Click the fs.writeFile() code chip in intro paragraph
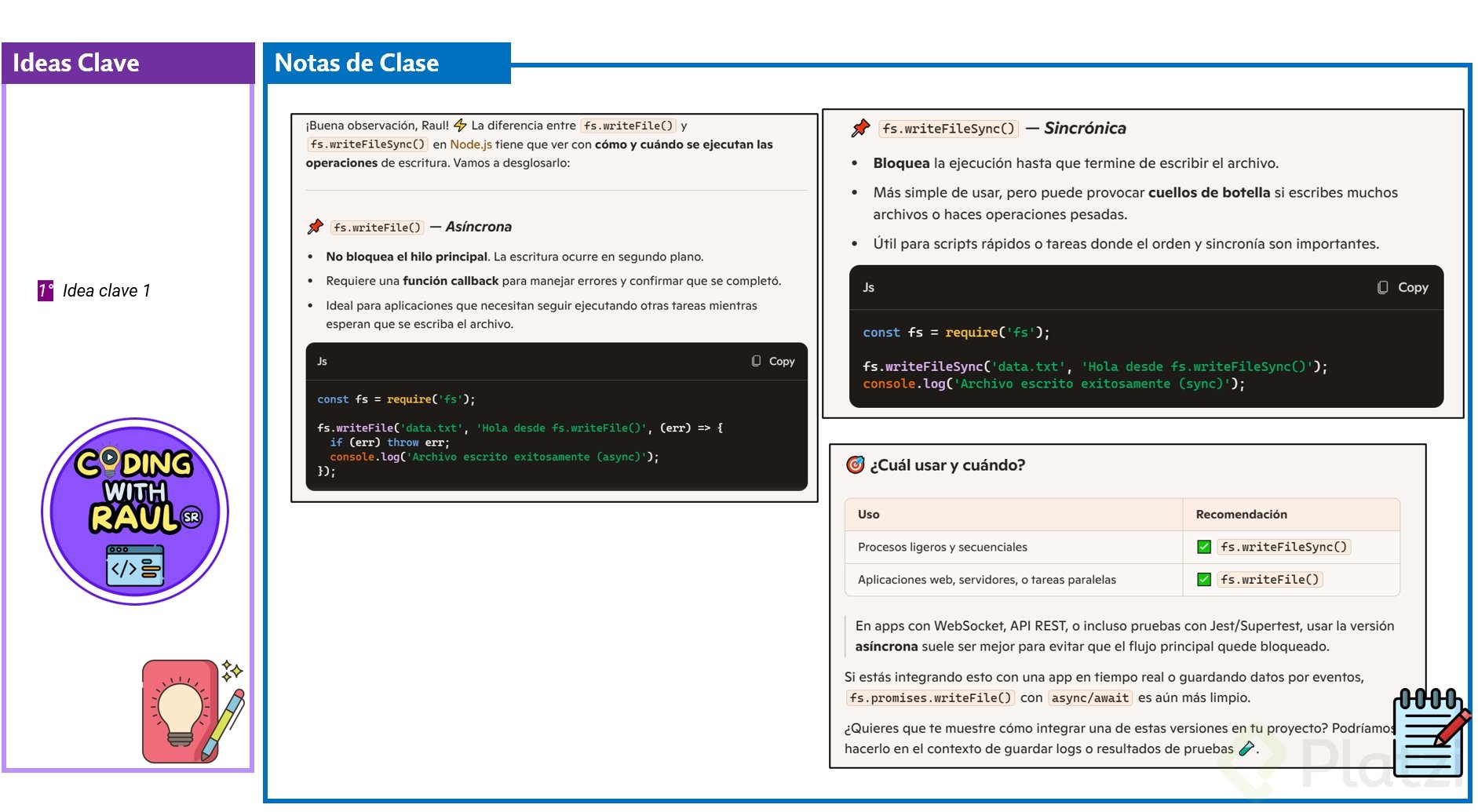1478x812 pixels. point(628,126)
